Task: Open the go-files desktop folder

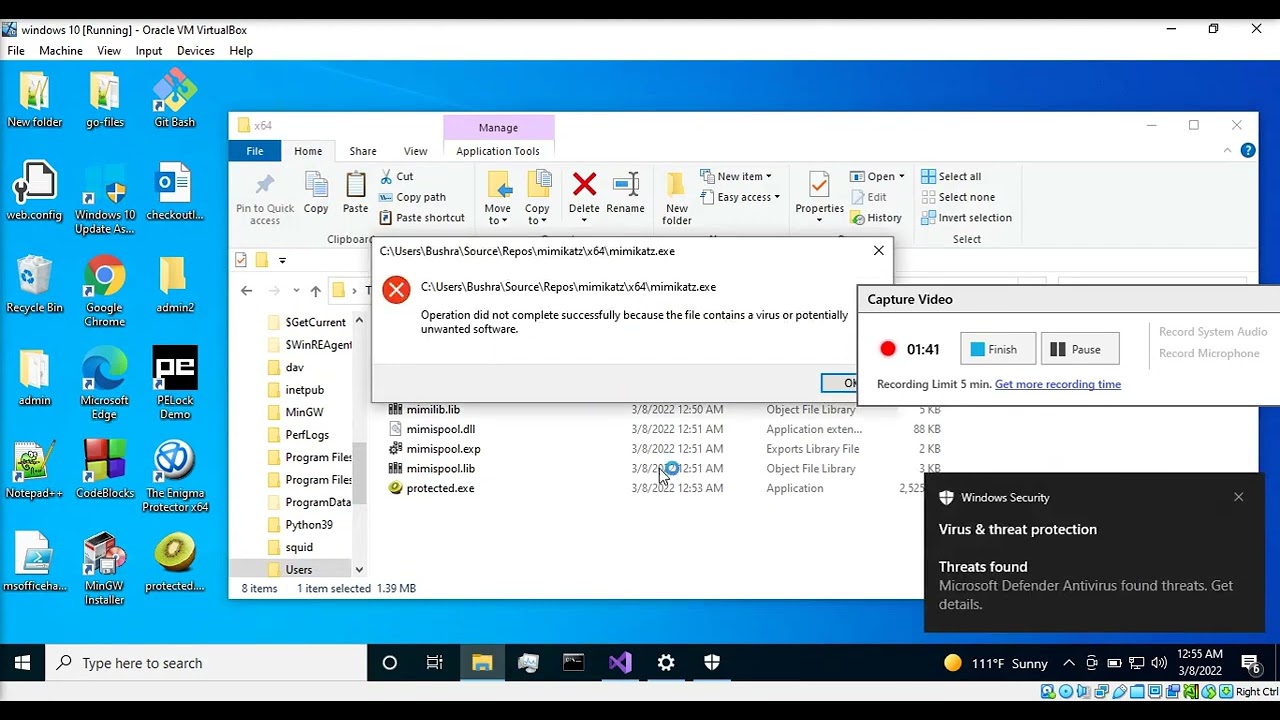Action: 104,99
